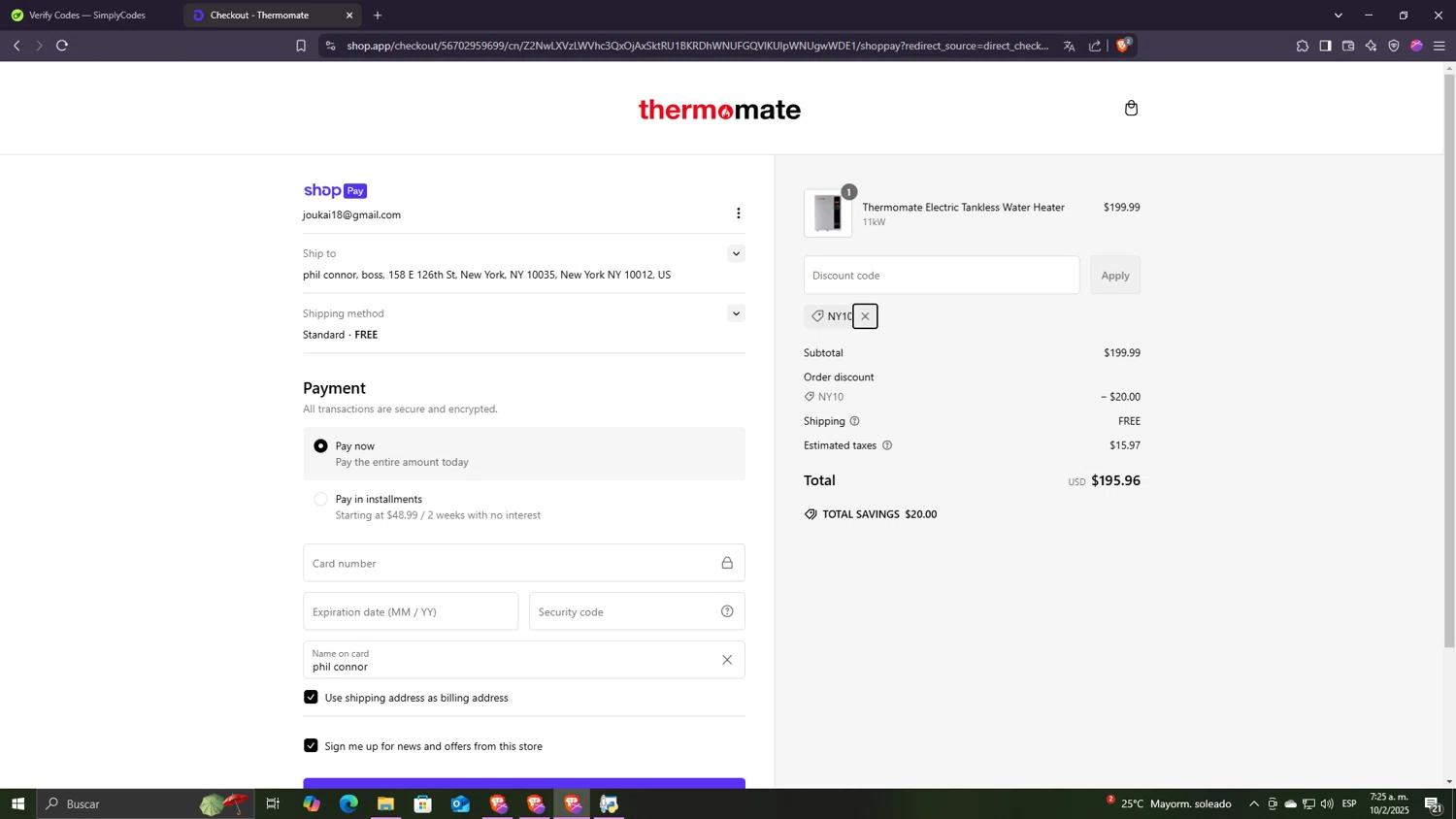
Task: Click the card number lock icon
Action: pos(727,563)
